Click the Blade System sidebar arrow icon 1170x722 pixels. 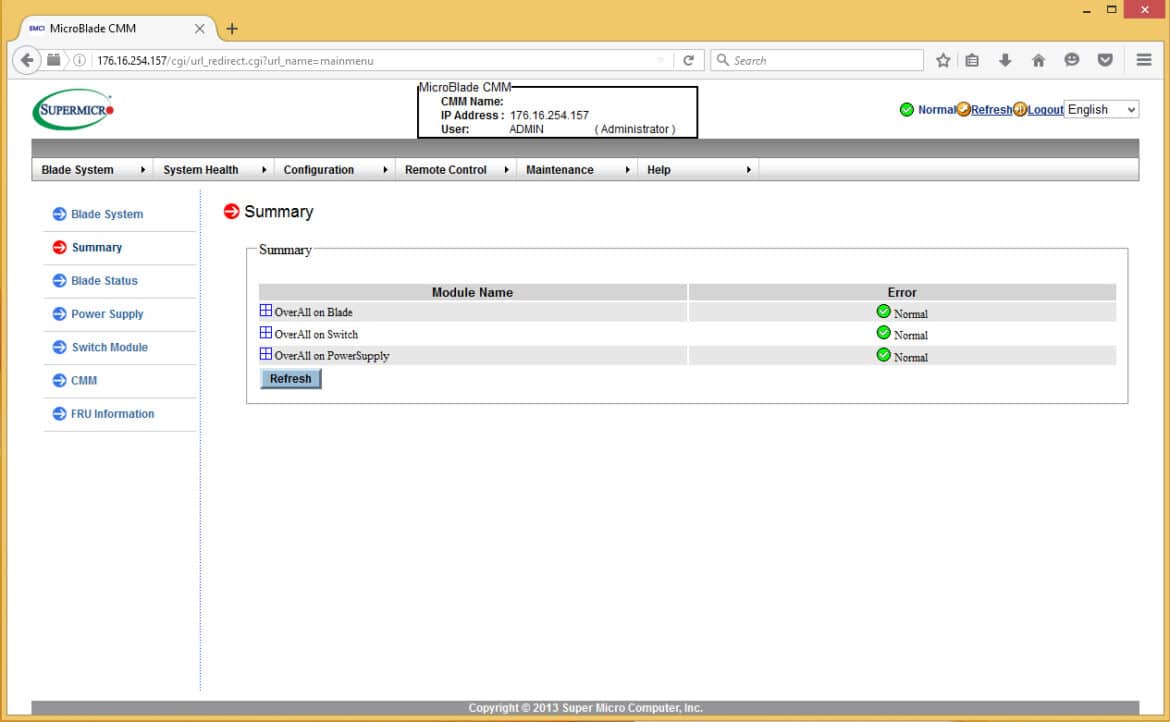[60, 214]
